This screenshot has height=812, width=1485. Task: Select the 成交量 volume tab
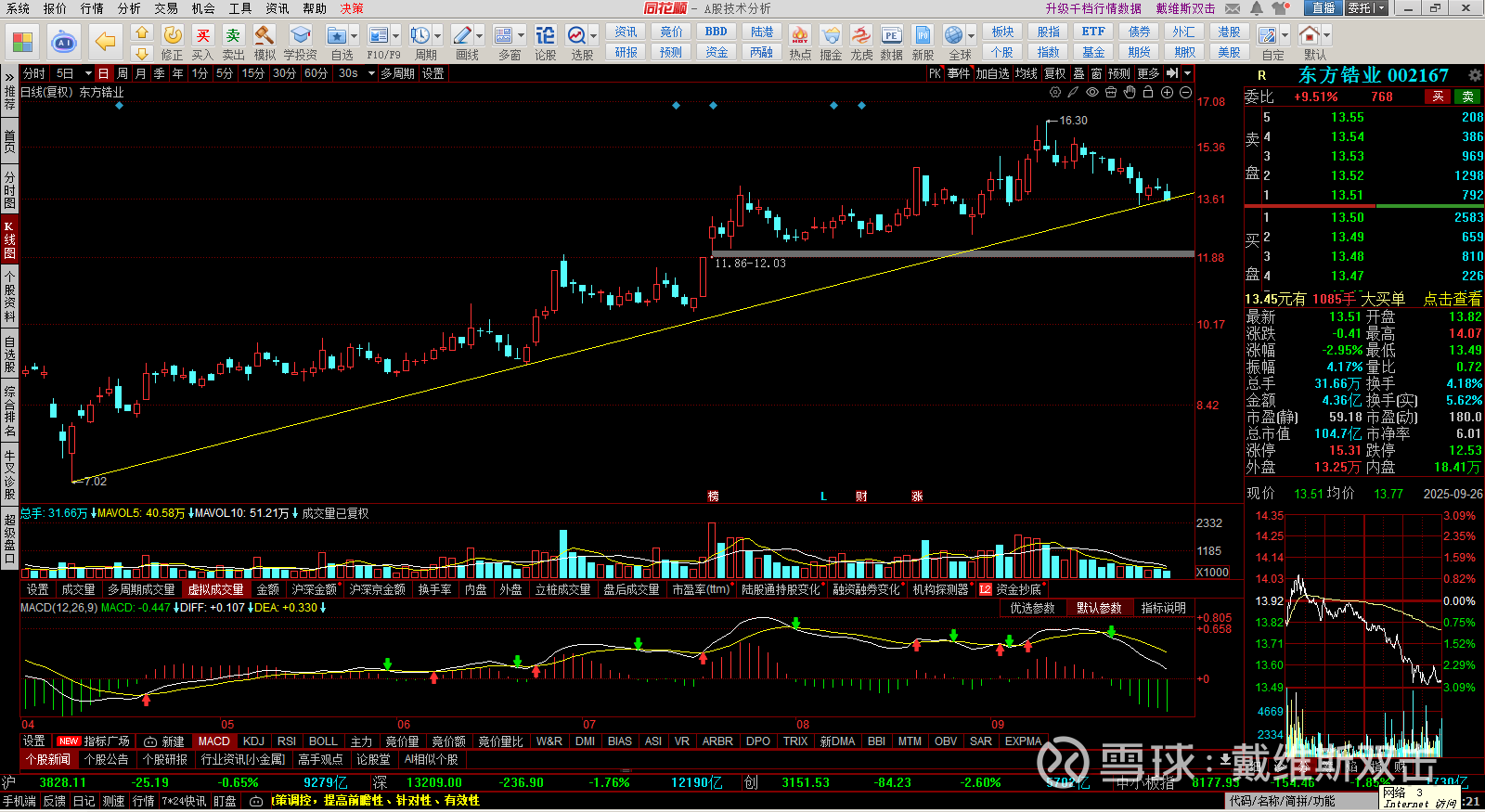[x=78, y=589]
